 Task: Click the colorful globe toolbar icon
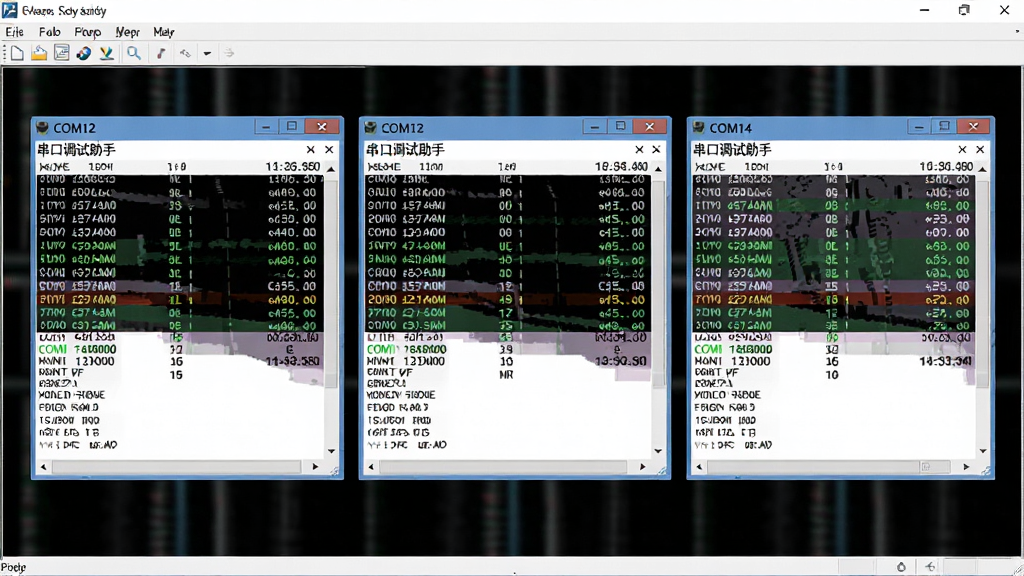click(x=84, y=54)
